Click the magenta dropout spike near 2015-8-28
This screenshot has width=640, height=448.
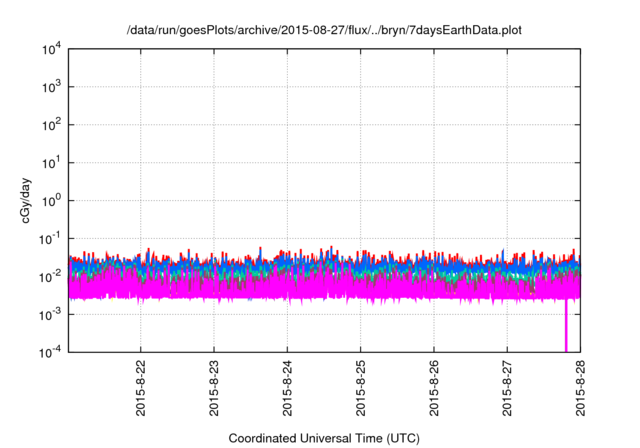[x=566, y=326]
